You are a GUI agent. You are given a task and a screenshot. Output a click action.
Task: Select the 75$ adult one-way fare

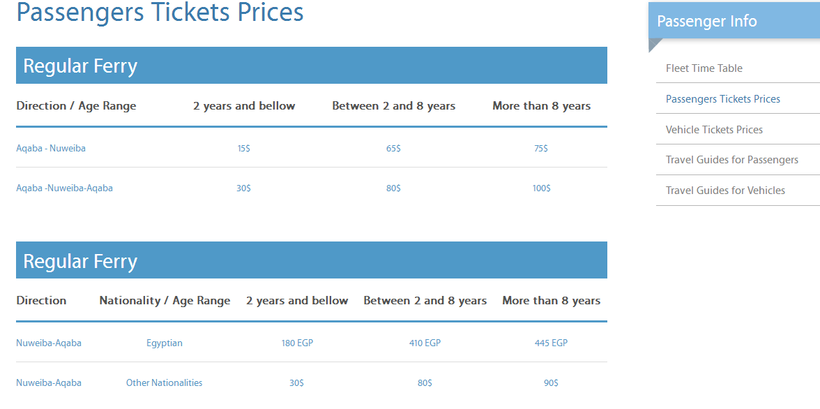coord(541,149)
